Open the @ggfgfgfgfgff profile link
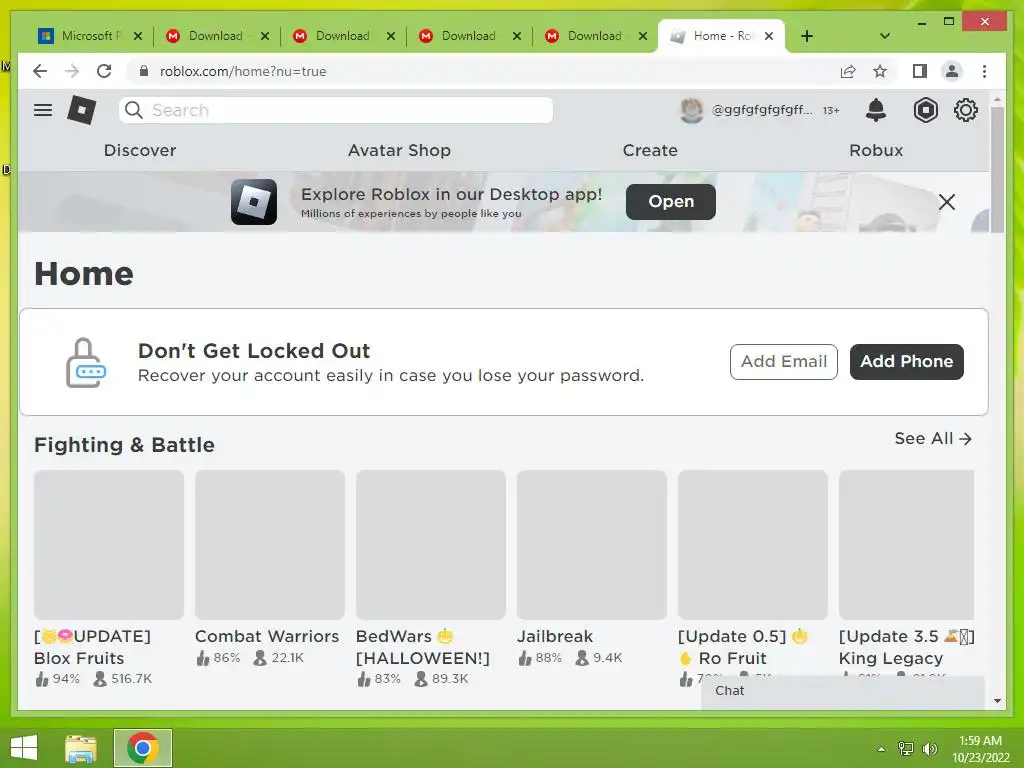The width and height of the screenshot is (1024, 768). (x=762, y=110)
